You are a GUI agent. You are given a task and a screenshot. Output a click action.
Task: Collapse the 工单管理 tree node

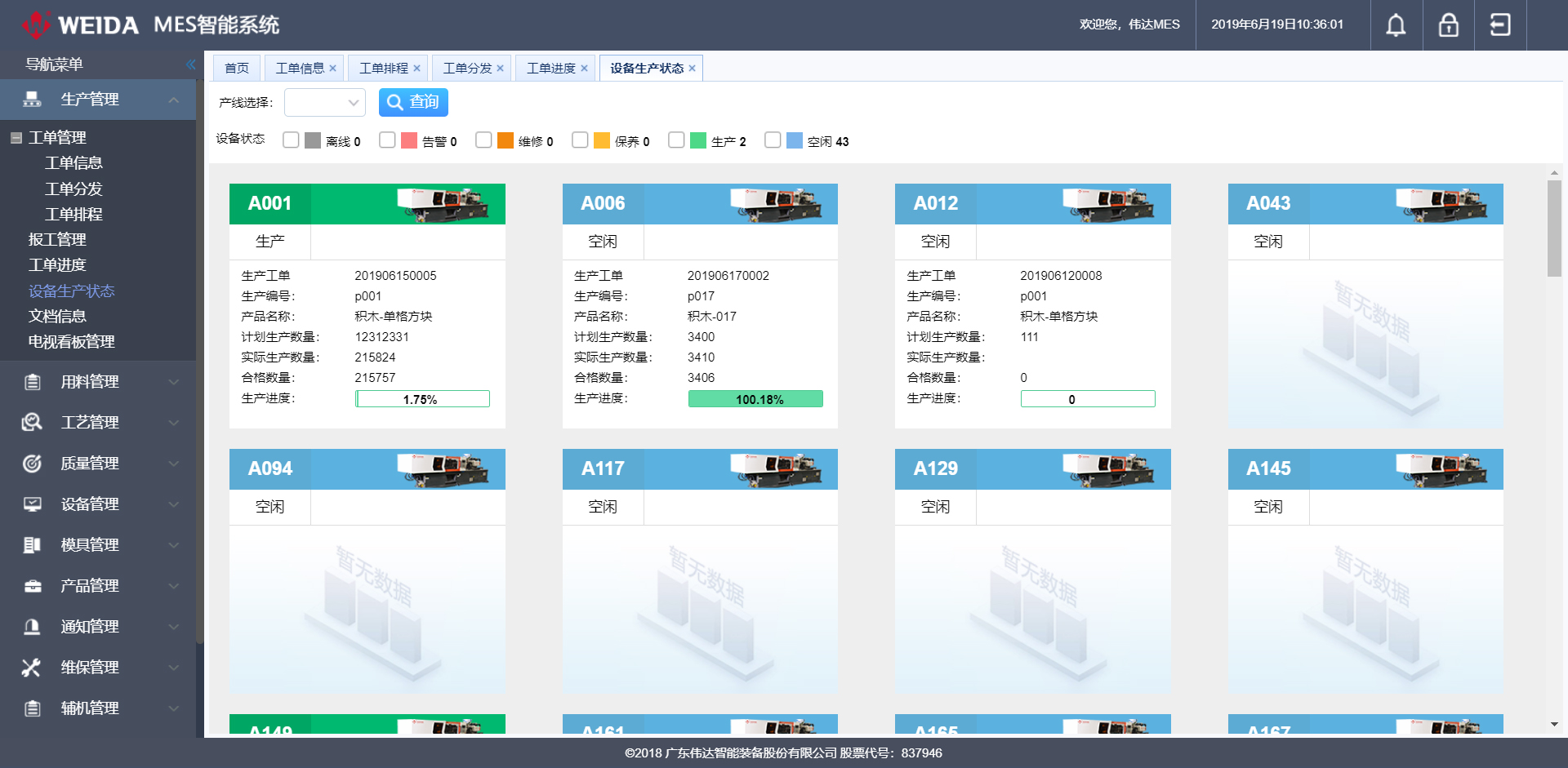point(16,138)
